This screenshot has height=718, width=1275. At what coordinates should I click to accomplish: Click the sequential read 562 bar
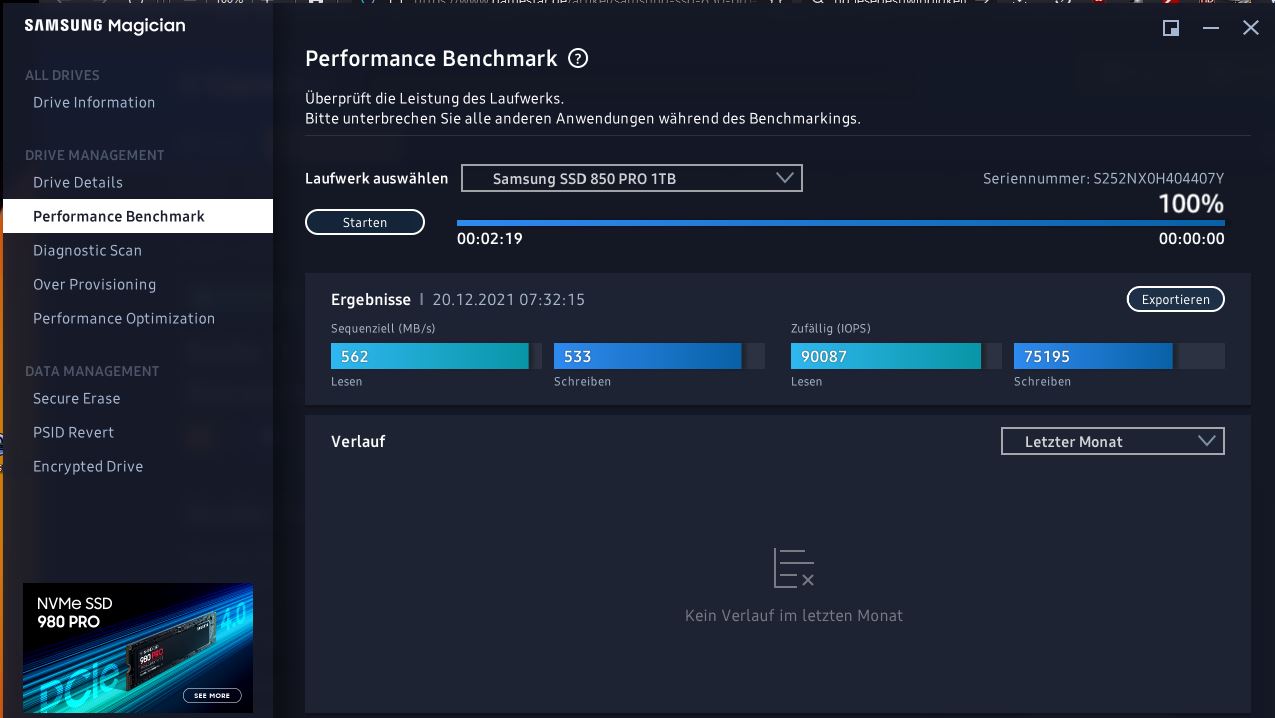click(436, 356)
